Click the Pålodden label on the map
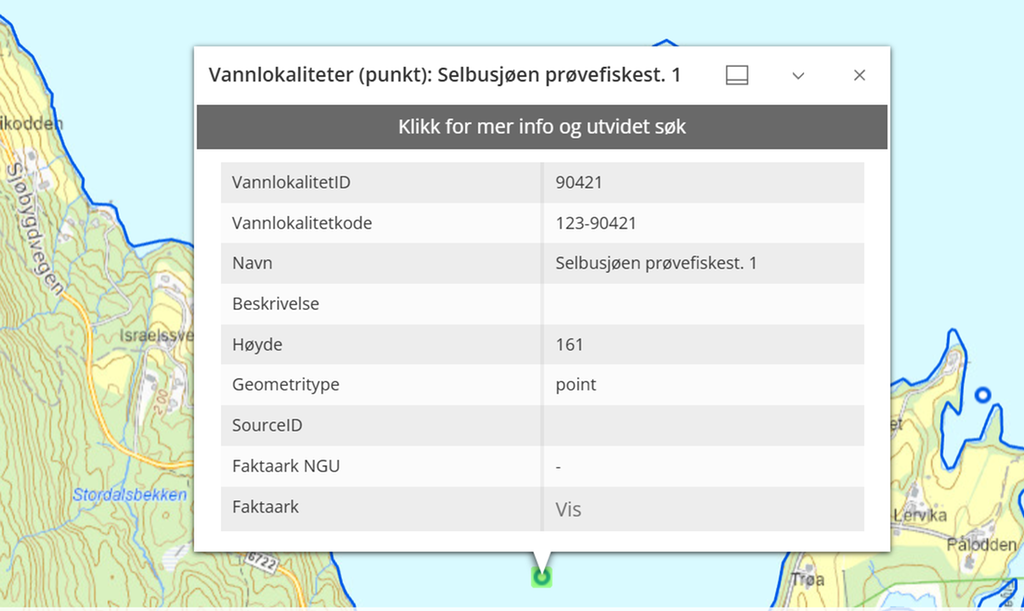The image size is (1024, 611). coord(981,544)
